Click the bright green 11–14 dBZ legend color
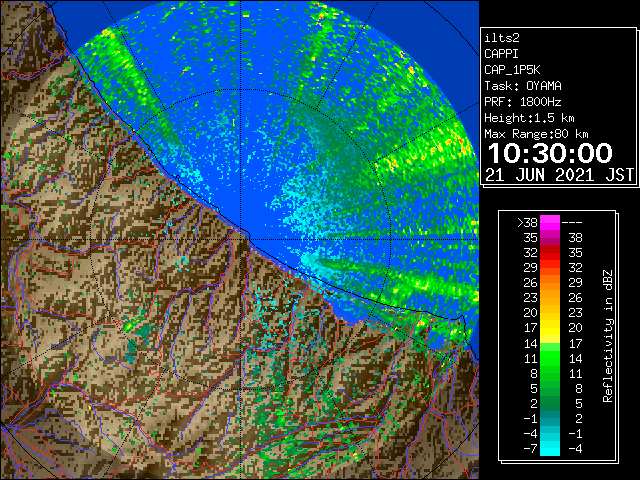Screen dimensions: 640x480 coord(550,358)
